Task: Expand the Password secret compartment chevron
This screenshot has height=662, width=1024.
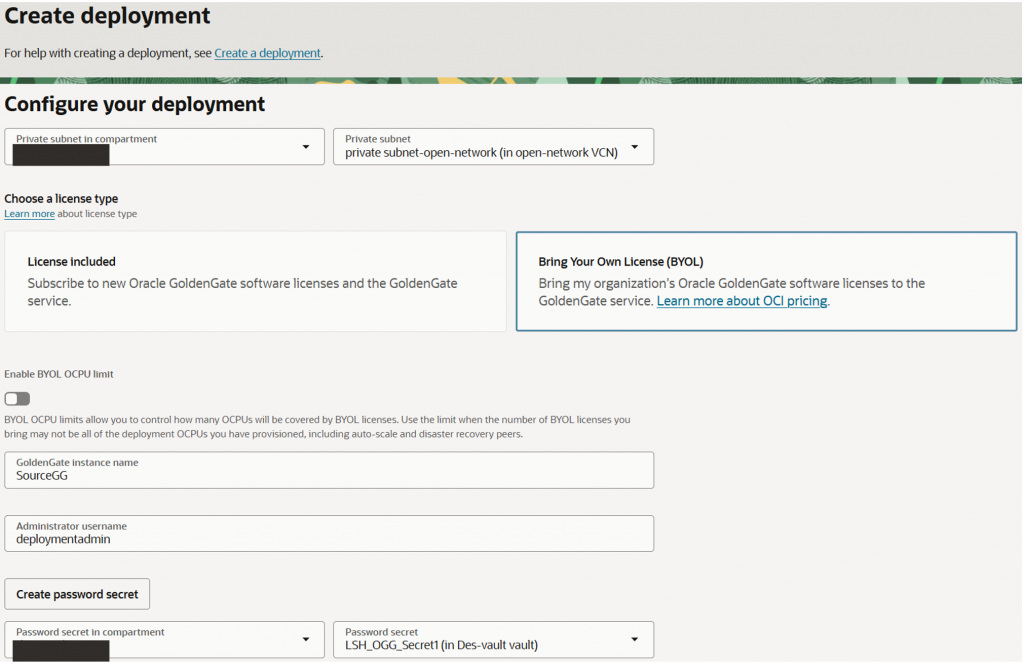Action: point(306,639)
